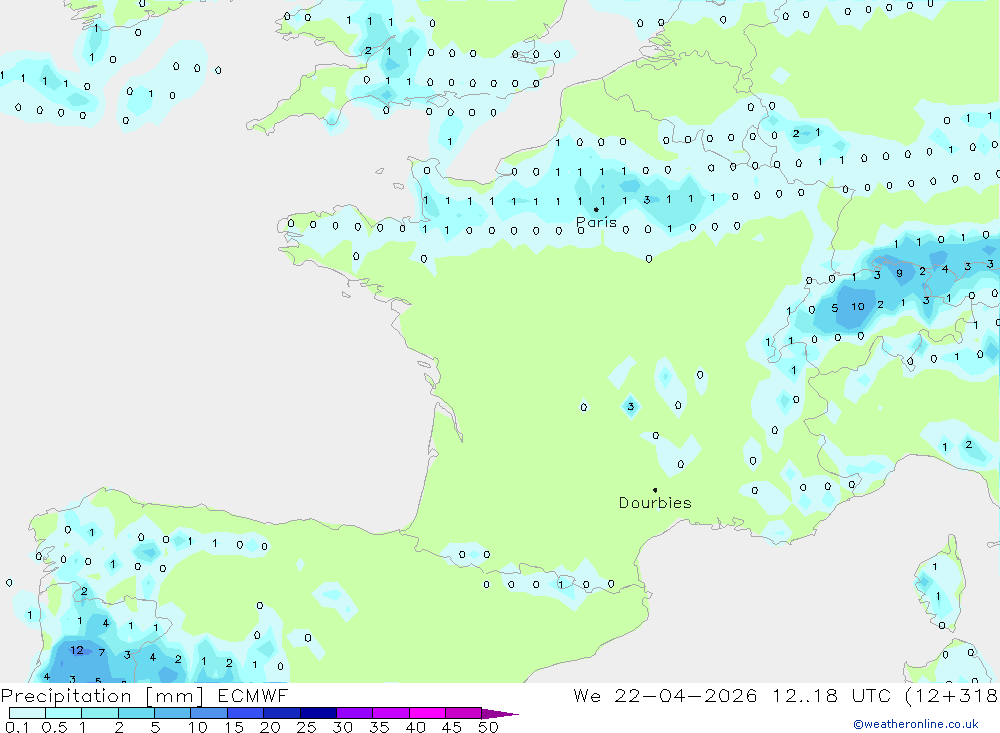Click the 20–25 mm dark blue legend swatch
The width and height of the screenshot is (1000, 733).
pyautogui.click(x=282, y=713)
